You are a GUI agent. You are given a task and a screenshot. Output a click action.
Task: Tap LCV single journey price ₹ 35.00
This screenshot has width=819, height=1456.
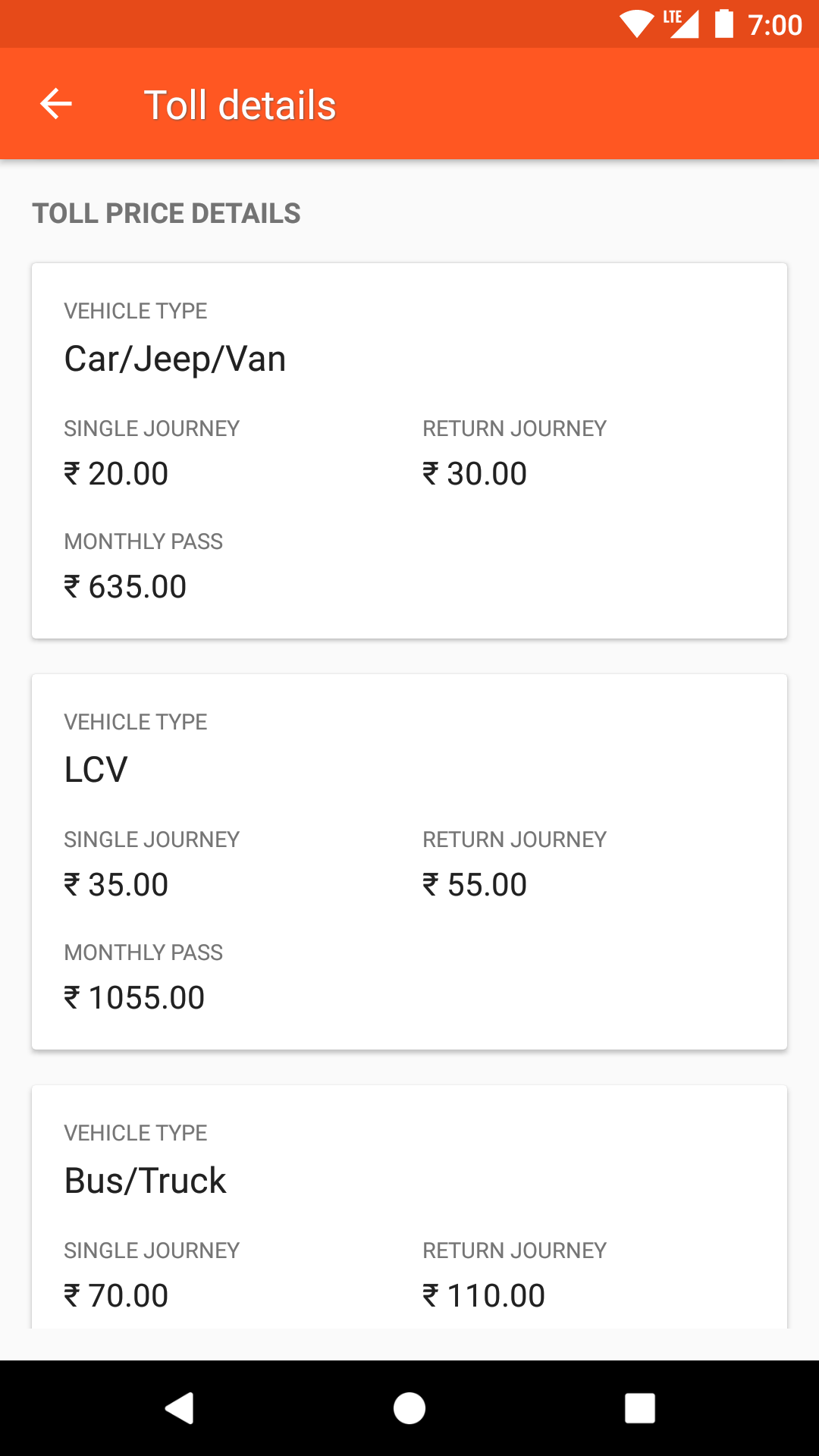(116, 885)
